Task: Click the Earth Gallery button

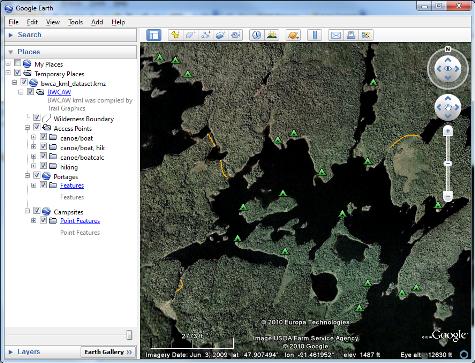Action: [108, 352]
